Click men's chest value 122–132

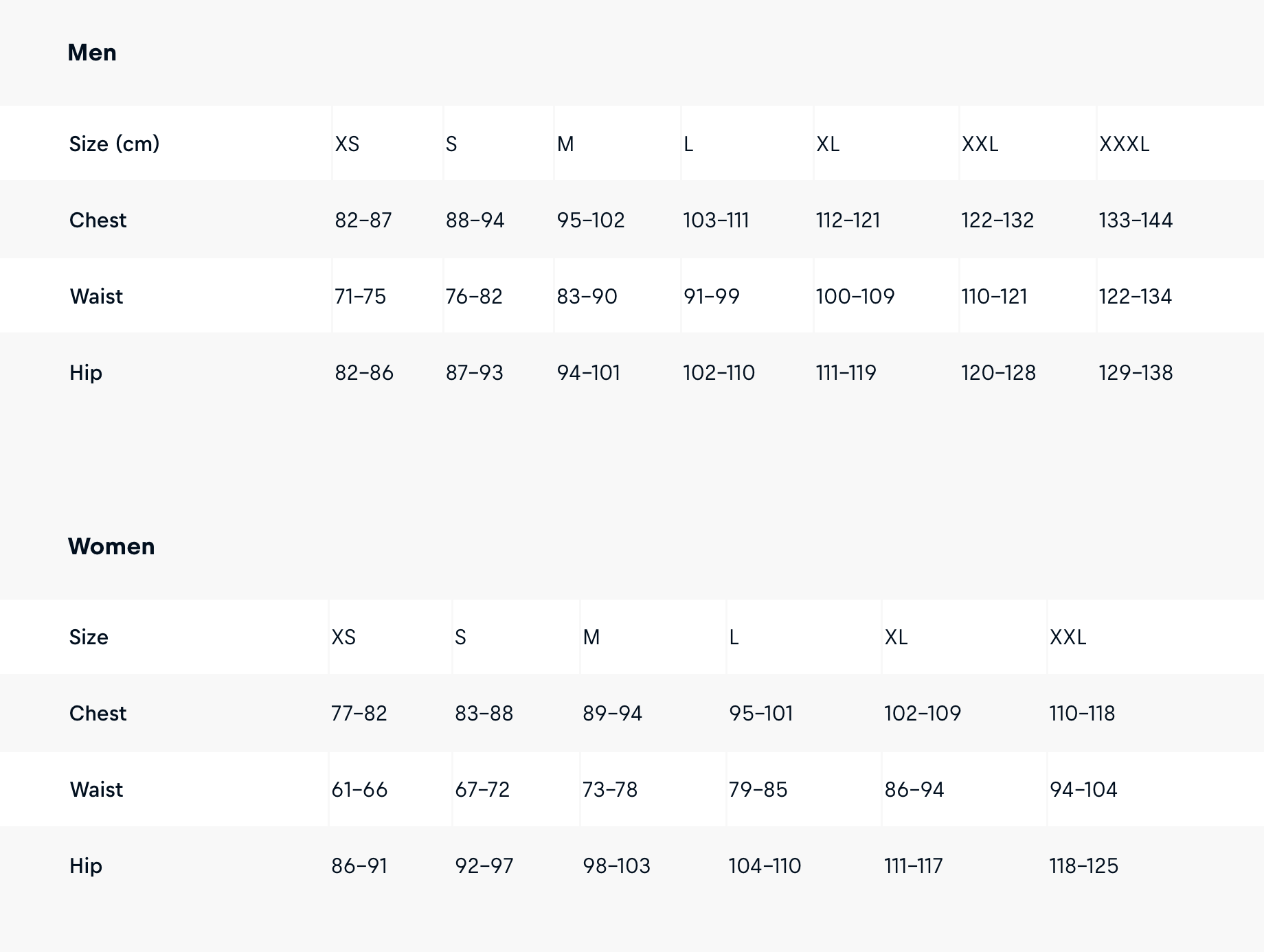tap(997, 220)
